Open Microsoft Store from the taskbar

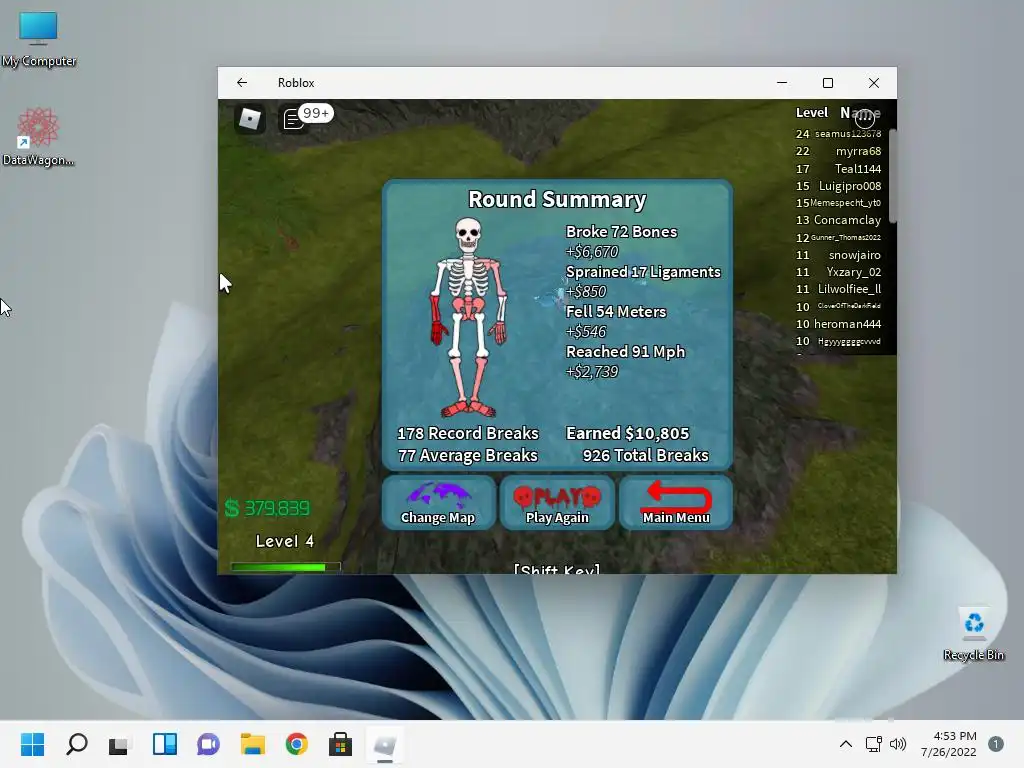pyautogui.click(x=340, y=744)
